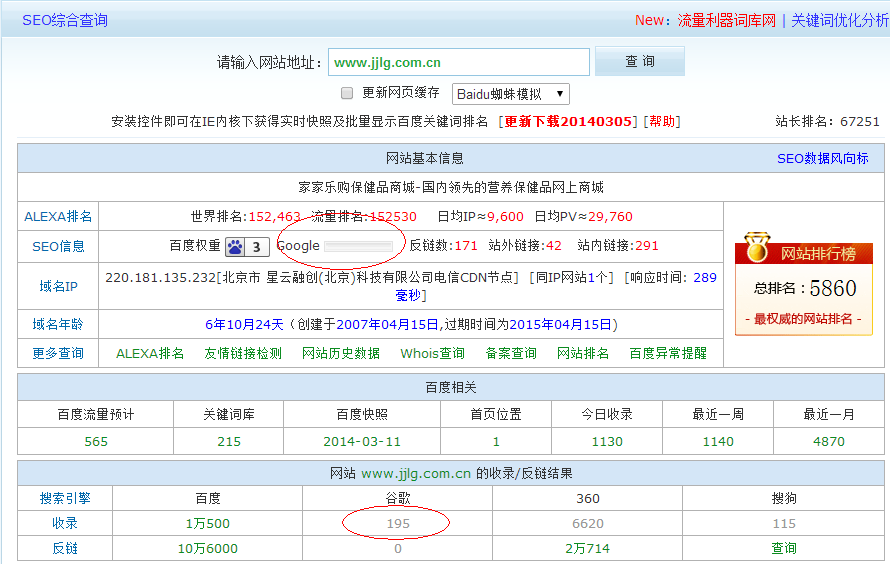Click 360 indexed count 6620
Viewport: 890px width, 564px height.
587,523
